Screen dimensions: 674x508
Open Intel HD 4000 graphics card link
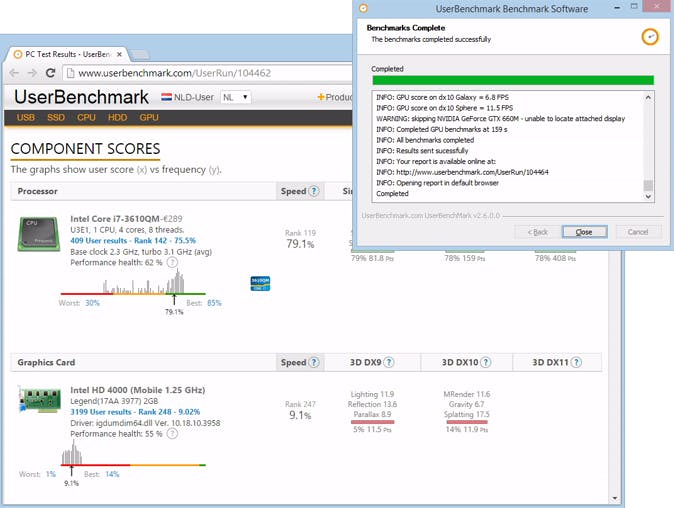(138, 390)
